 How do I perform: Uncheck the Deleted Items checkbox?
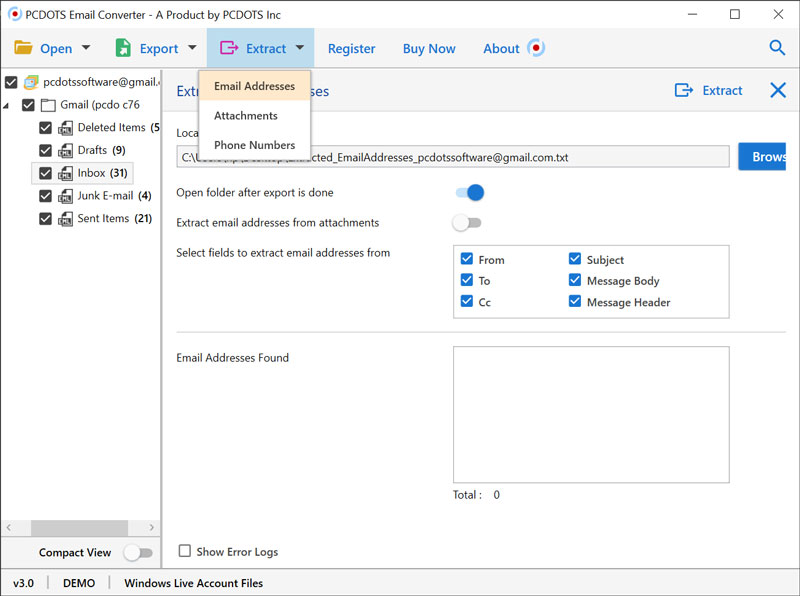(x=45, y=128)
